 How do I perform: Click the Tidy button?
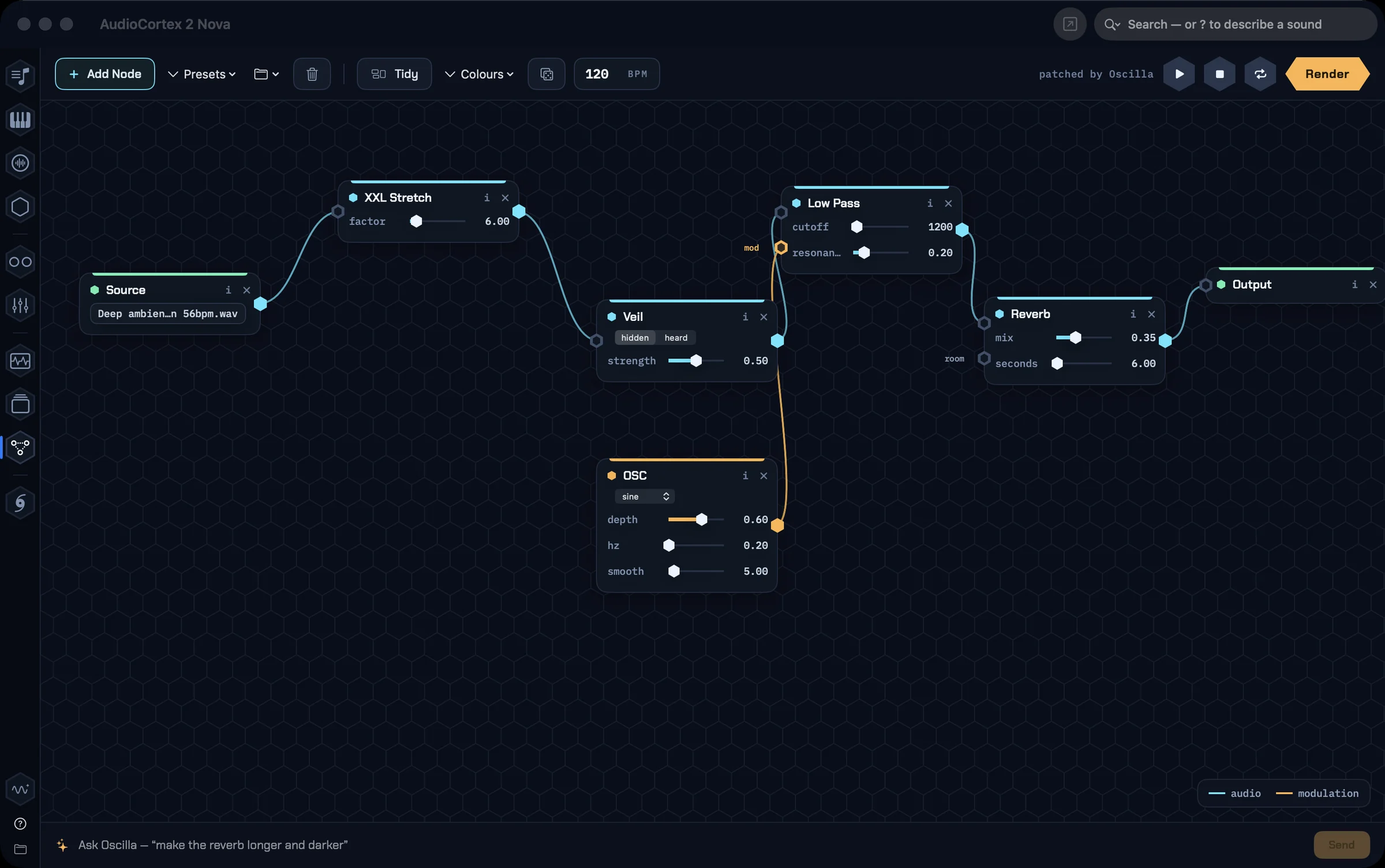click(394, 74)
